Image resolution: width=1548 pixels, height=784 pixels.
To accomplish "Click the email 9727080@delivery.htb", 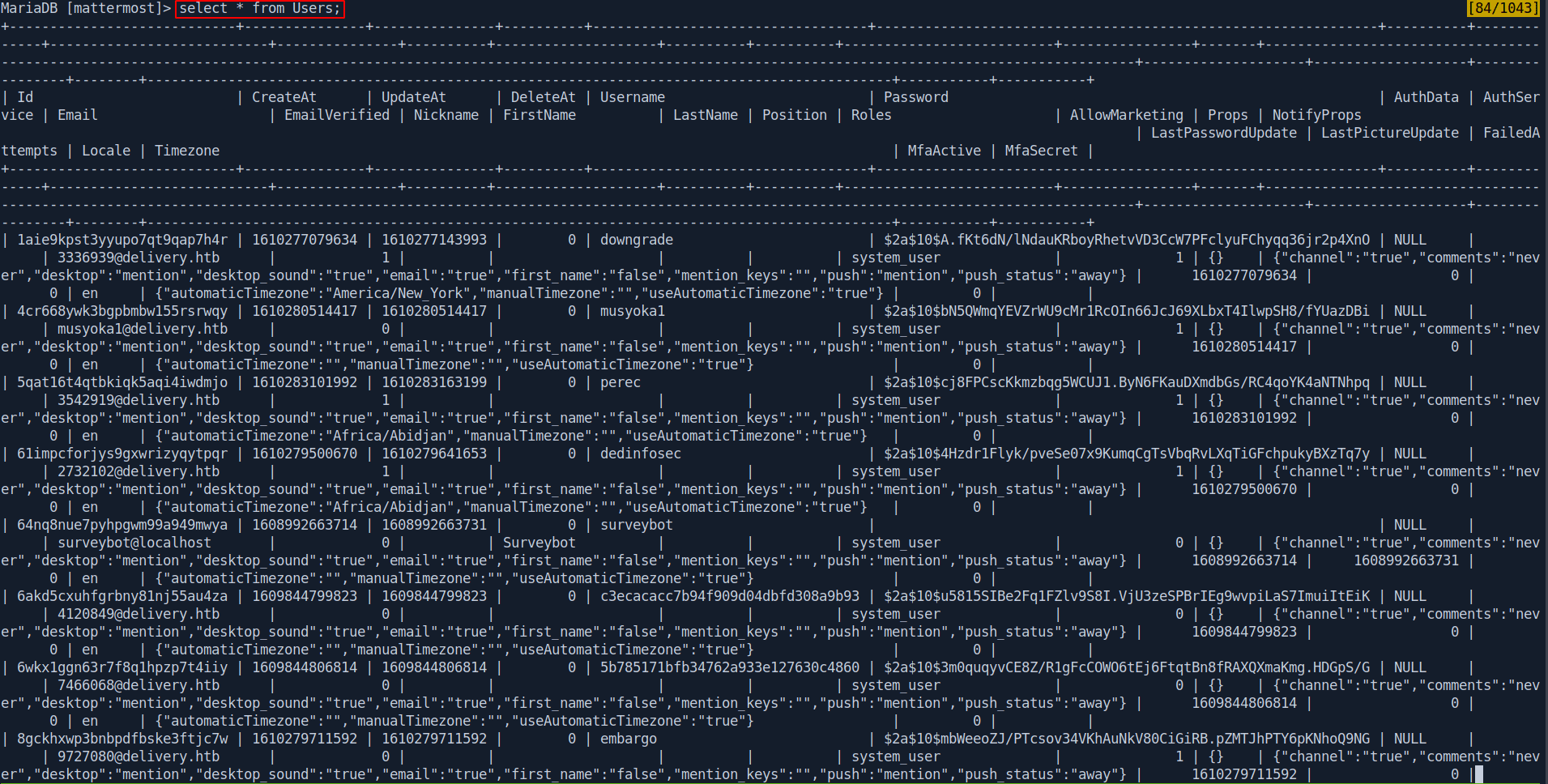I will pos(139,756).
